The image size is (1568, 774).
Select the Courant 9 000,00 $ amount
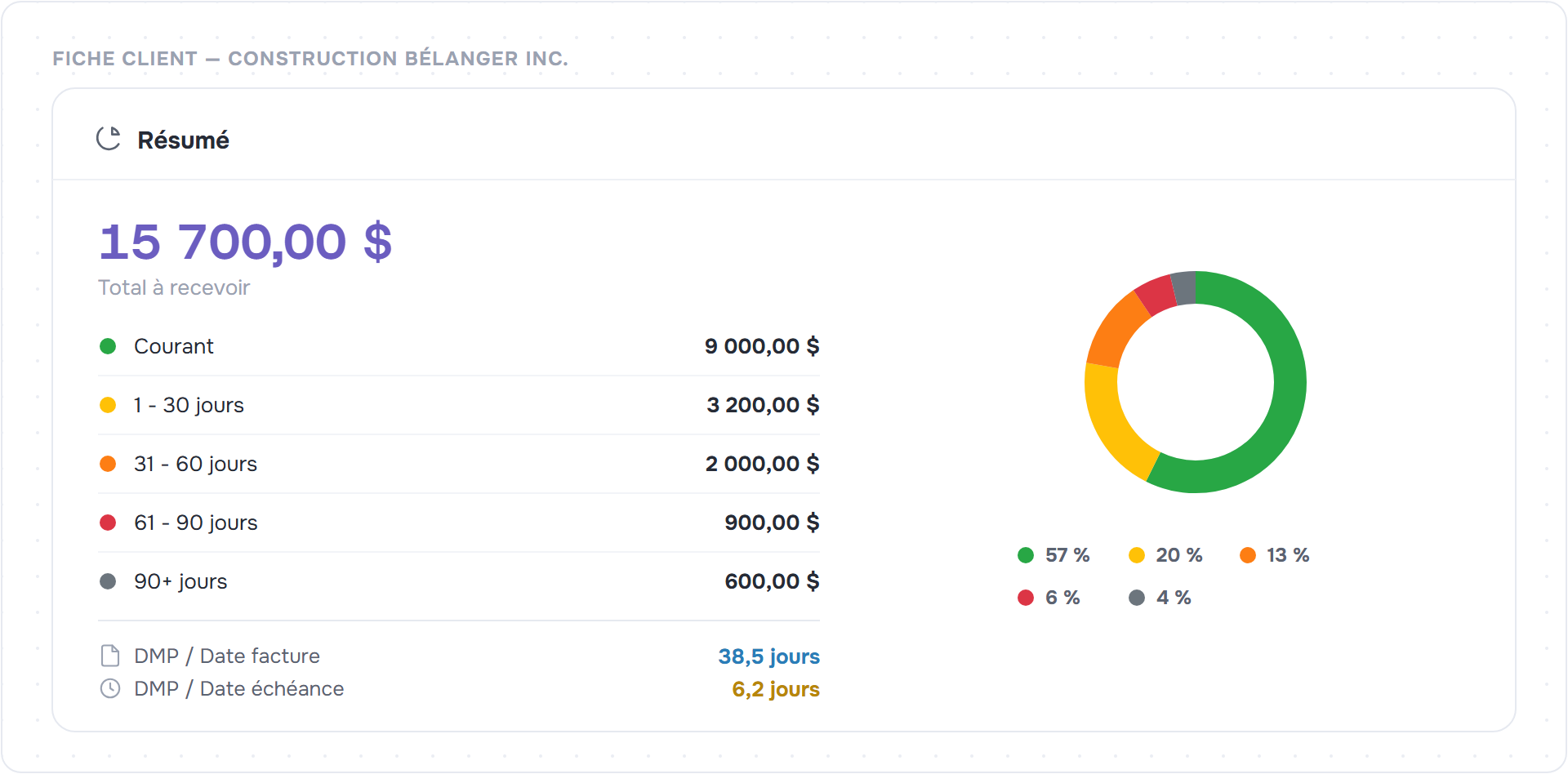(x=762, y=346)
